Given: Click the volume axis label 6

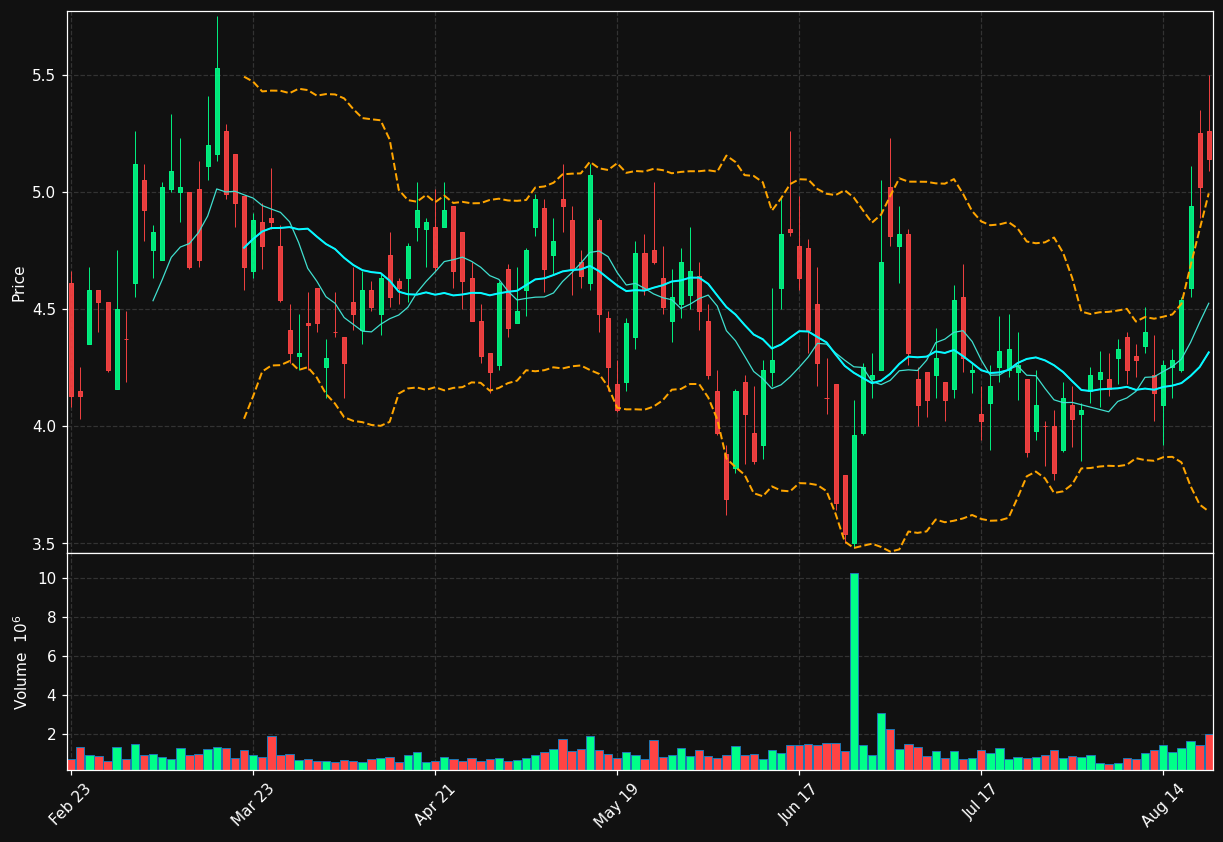Looking at the screenshot, I should click(x=53, y=657).
